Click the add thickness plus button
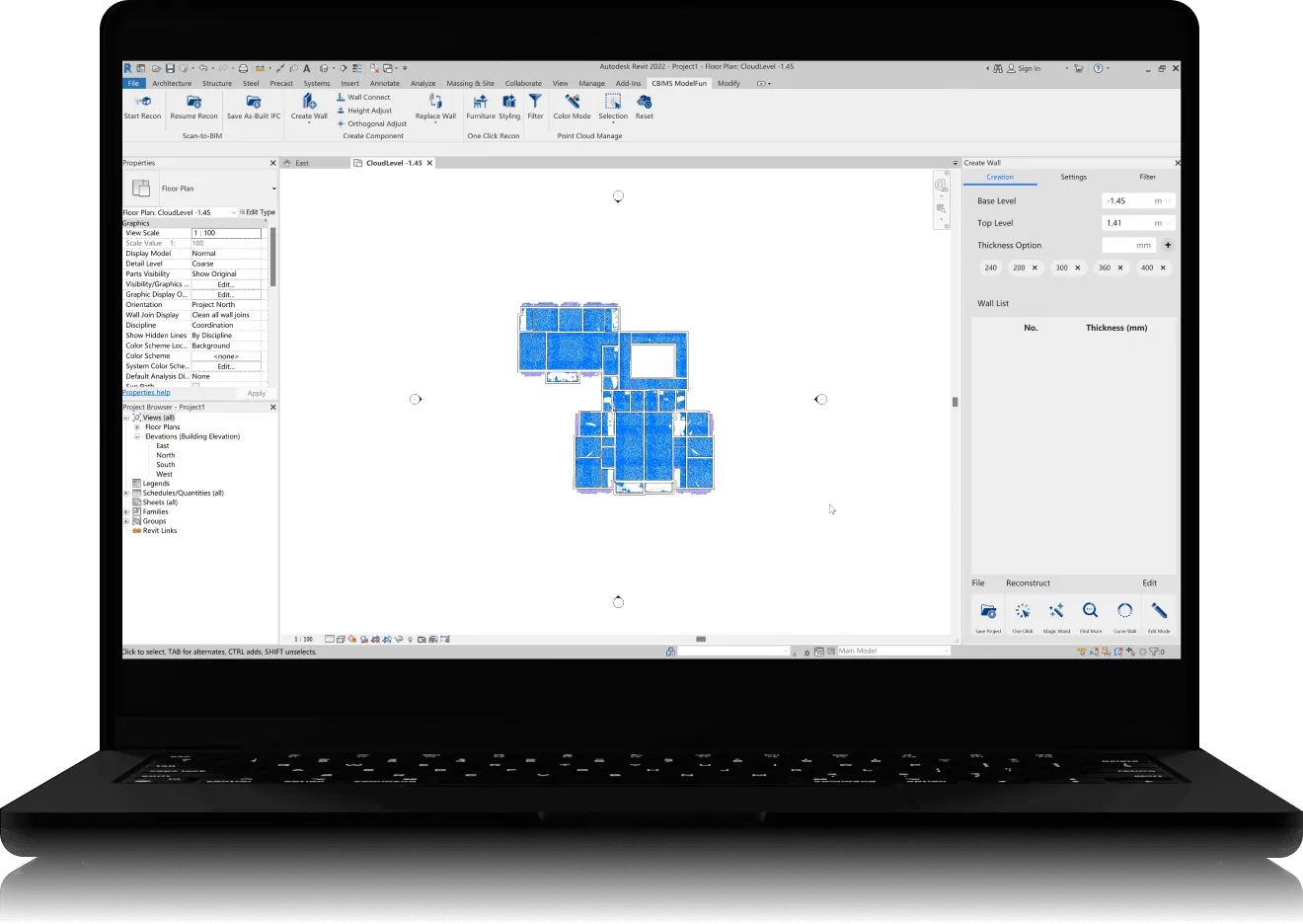 point(1168,245)
